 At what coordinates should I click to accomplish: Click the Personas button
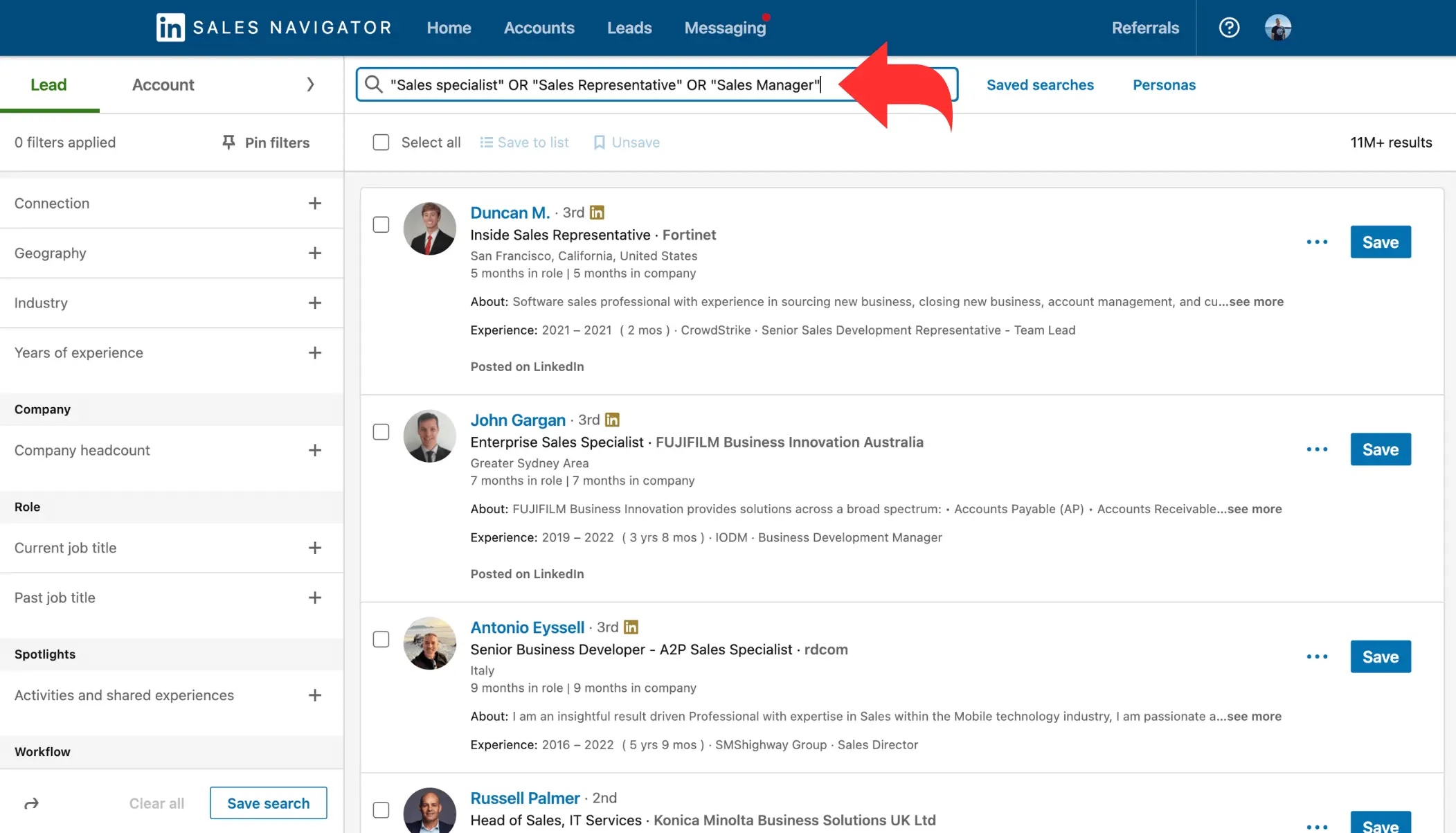pos(1163,84)
